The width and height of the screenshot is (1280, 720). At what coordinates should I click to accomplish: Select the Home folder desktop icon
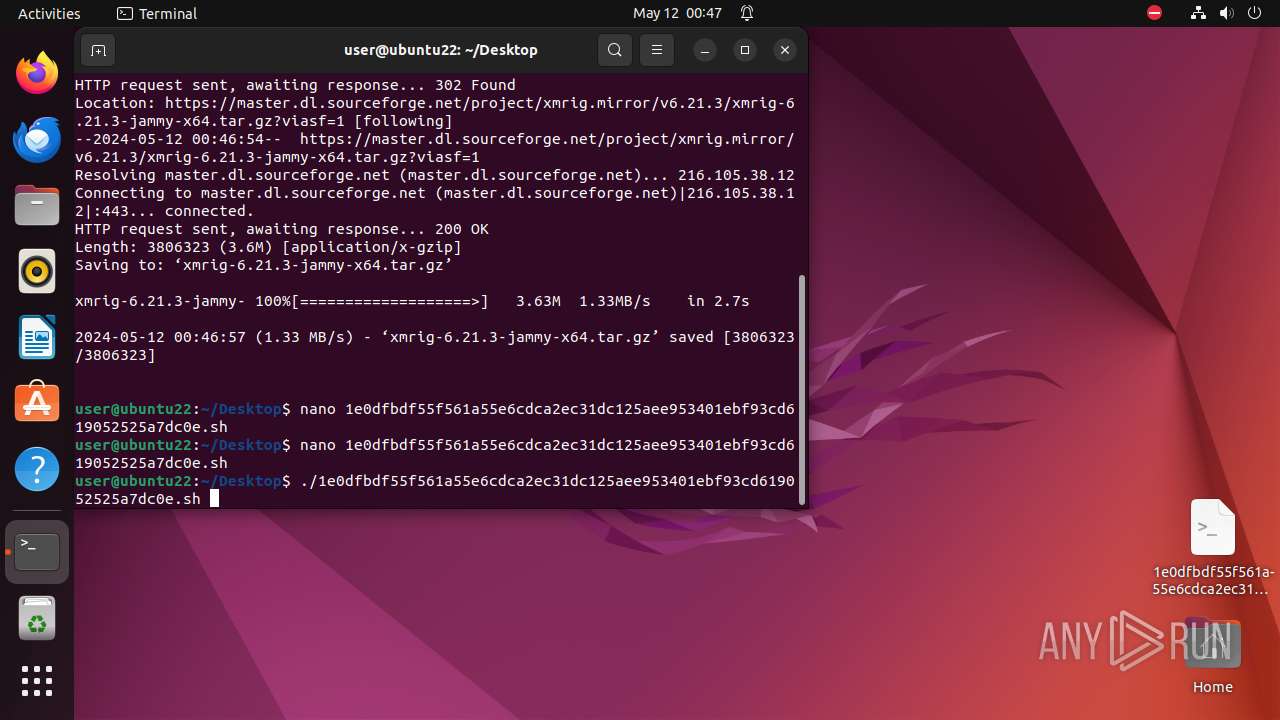click(1213, 656)
